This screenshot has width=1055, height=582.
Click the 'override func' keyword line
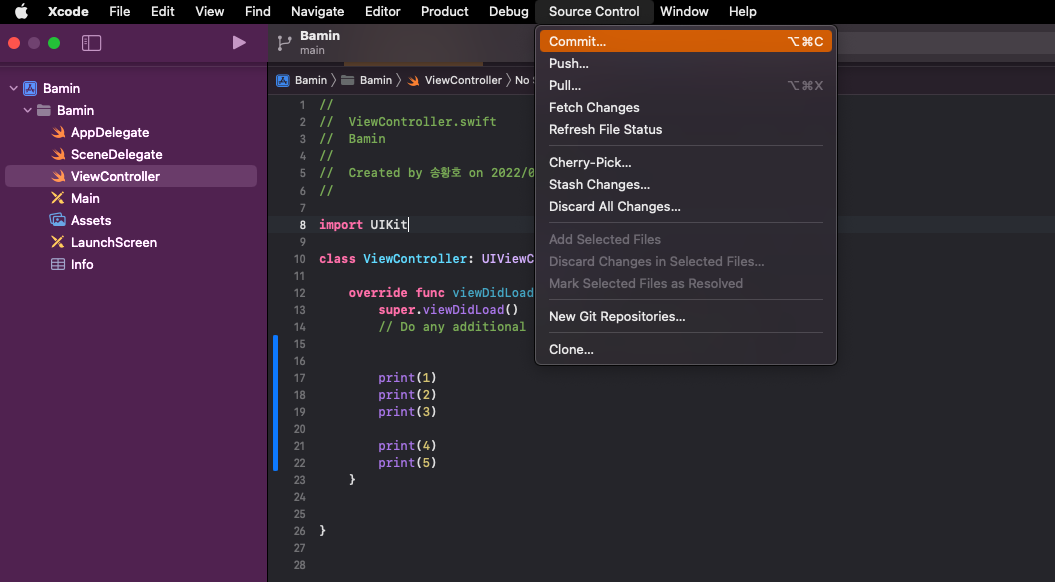coord(441,293)
